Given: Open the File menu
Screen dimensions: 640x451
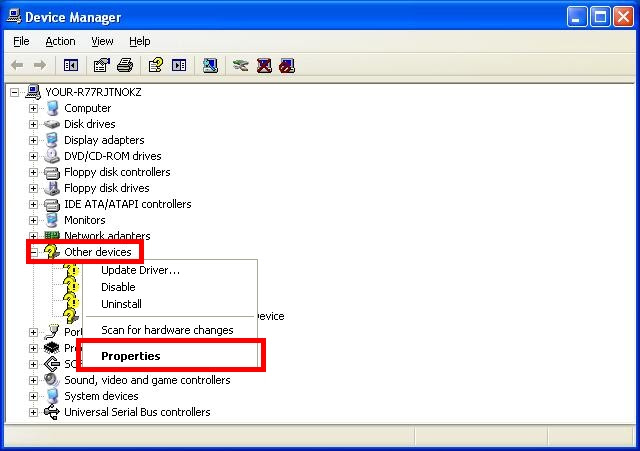Looking at the screenshot, I should coord(21,41).
